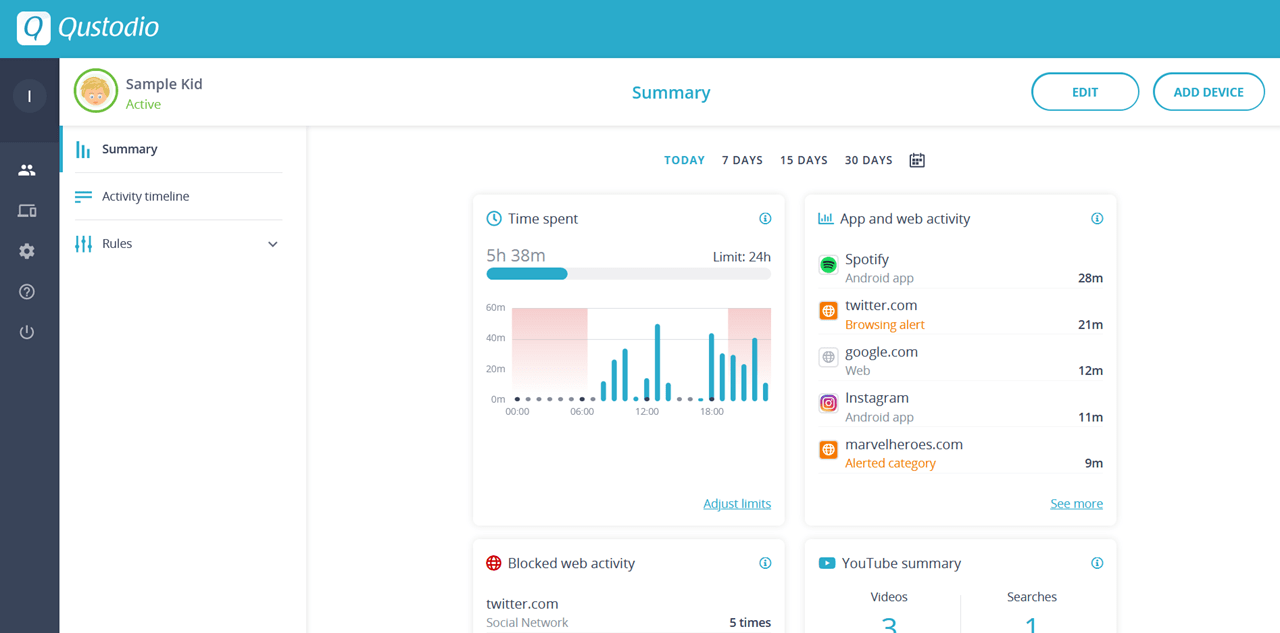
Task: Open the calendar date picker icon
Action: [x=917, y=160]
